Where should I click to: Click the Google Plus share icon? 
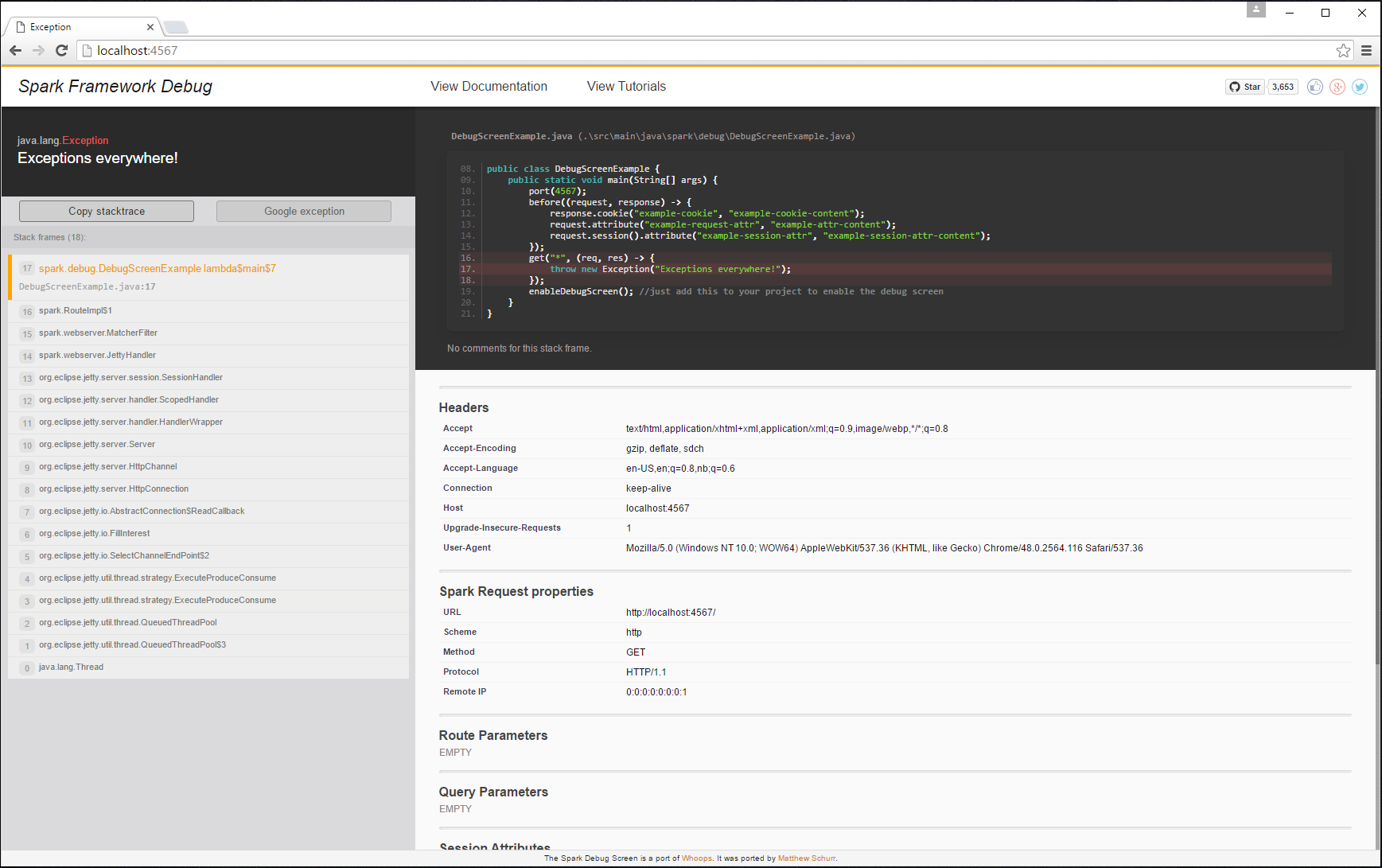point(1337,87)
